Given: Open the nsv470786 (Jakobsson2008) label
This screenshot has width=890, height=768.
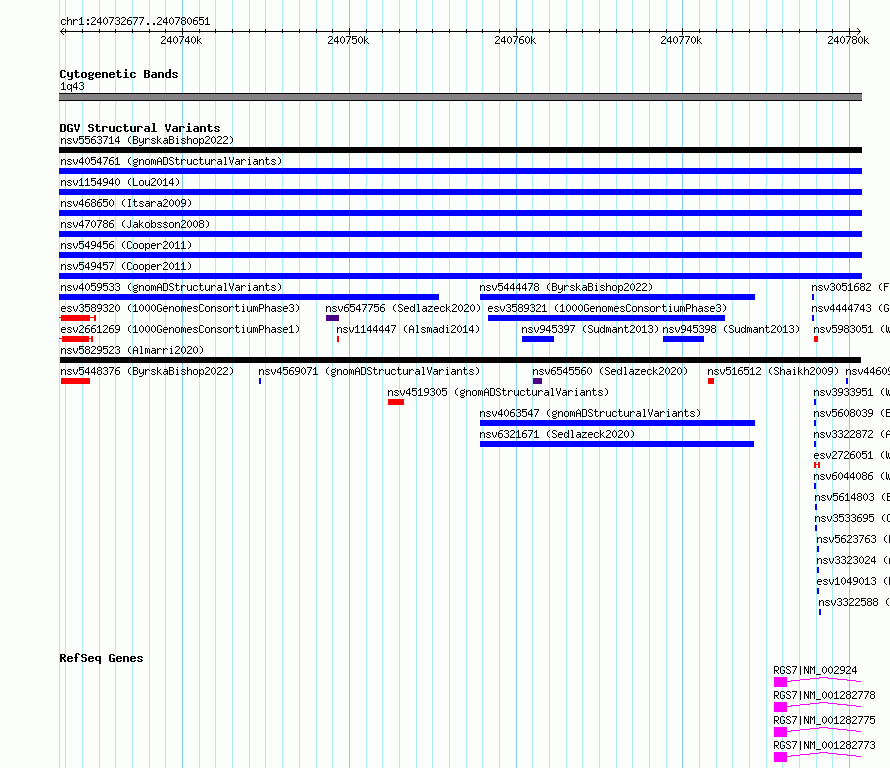Looking at the screenshot, I should (x=135, y=224).
